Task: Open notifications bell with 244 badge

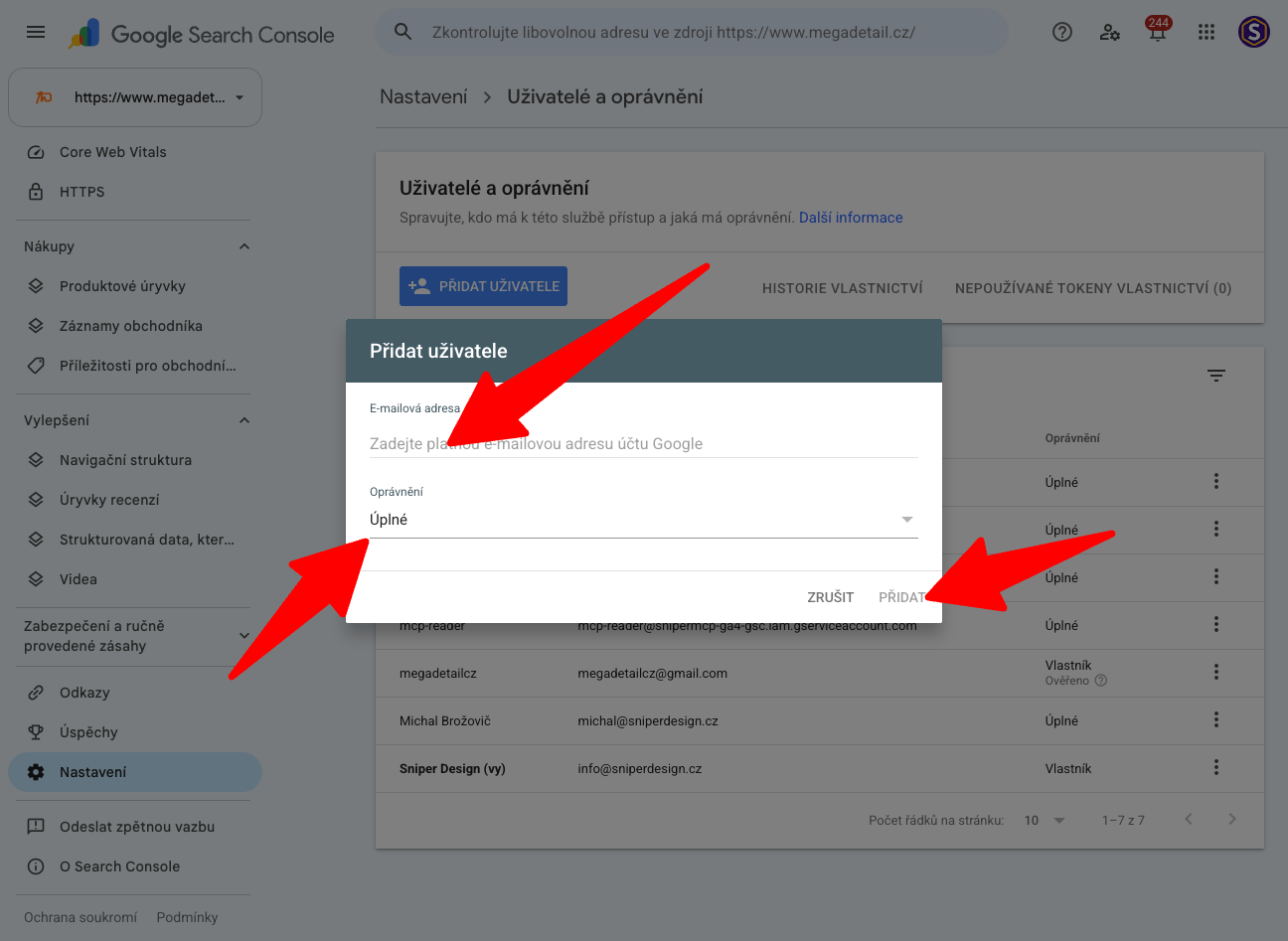Action: coord(1158,32)
